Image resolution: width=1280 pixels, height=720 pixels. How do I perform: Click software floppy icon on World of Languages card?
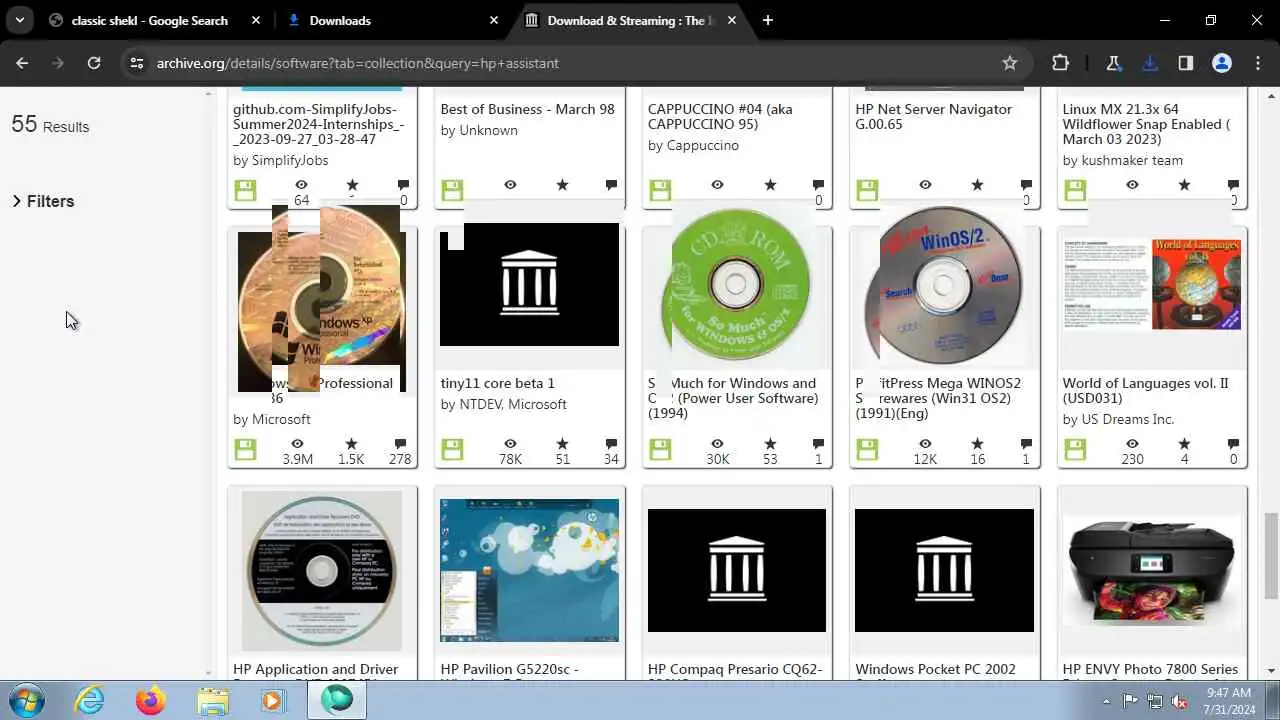[x=1075, y=450]
